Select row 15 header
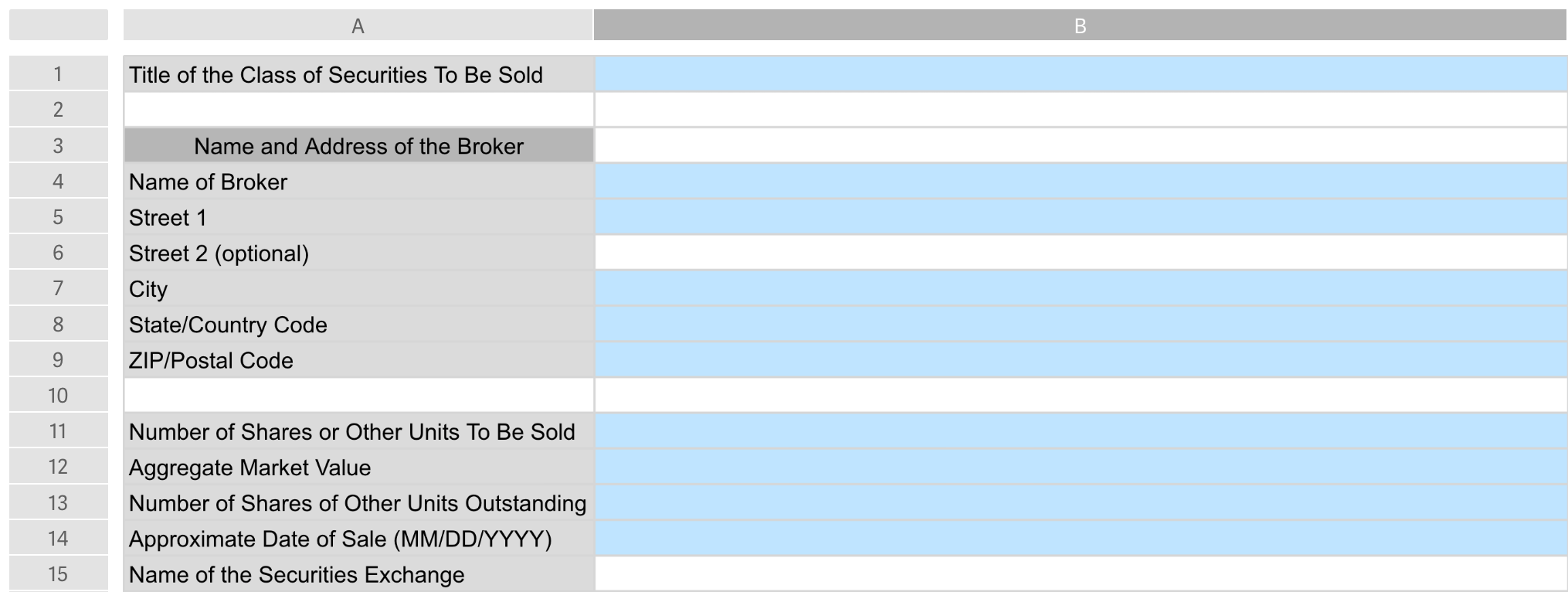The width and height of the screenshot is (1568, 592). 58,574
